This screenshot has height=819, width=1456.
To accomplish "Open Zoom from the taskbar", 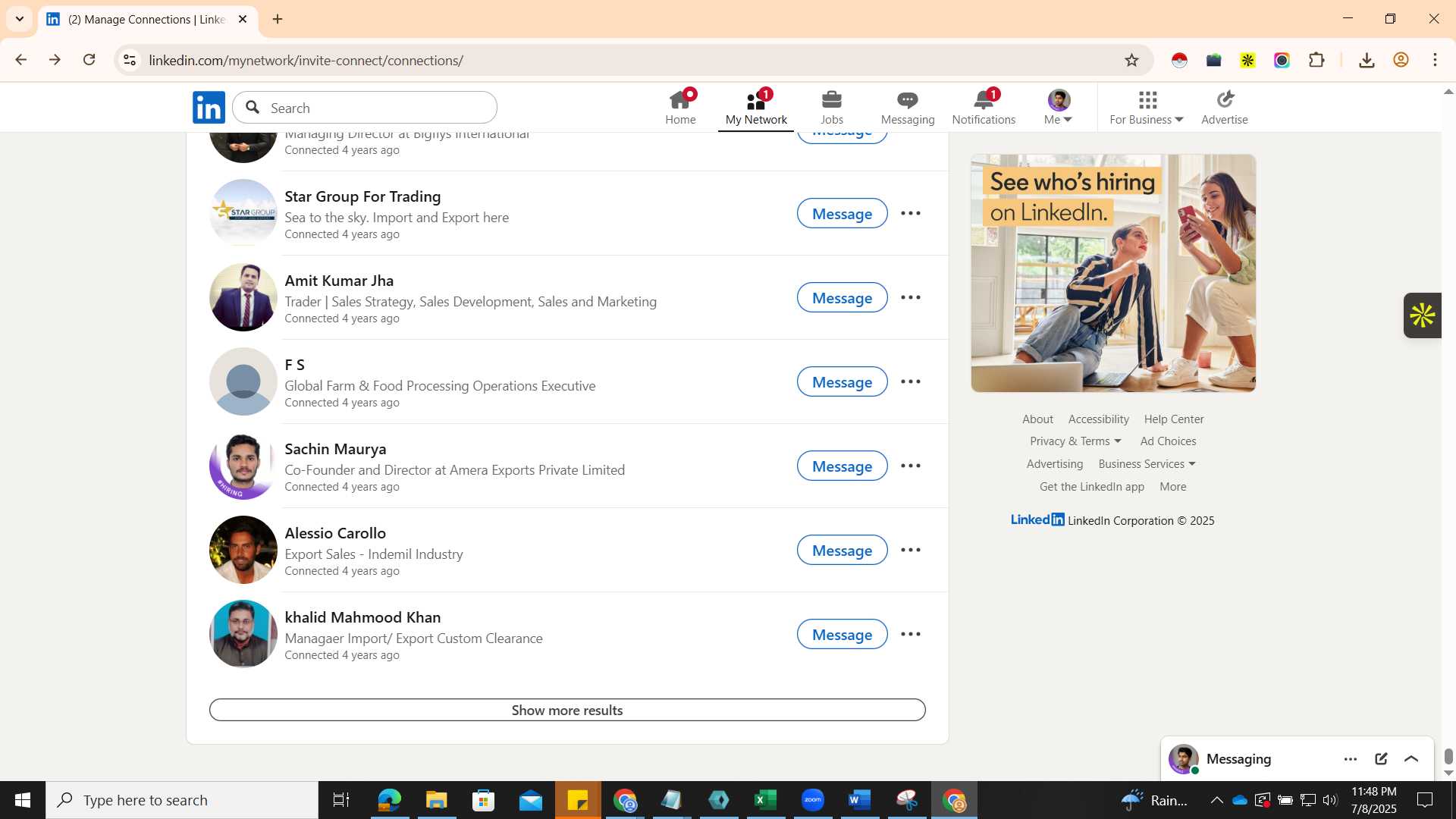I will (813, 800).
